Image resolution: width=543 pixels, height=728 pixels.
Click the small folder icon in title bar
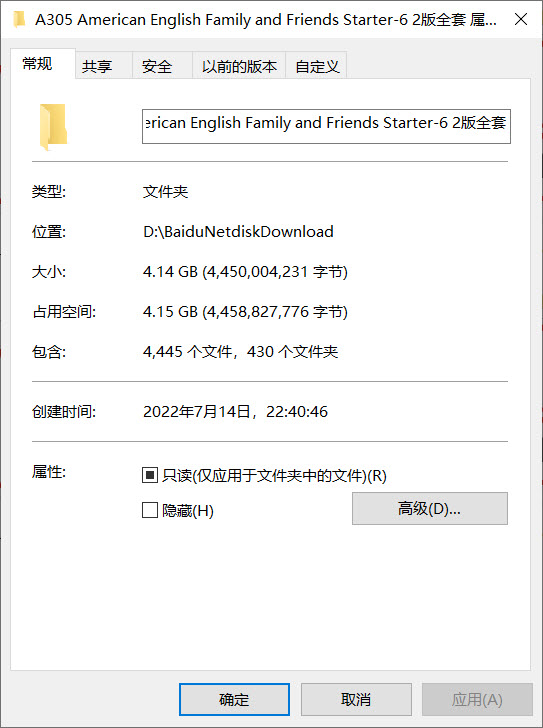(x=19, y=20)
